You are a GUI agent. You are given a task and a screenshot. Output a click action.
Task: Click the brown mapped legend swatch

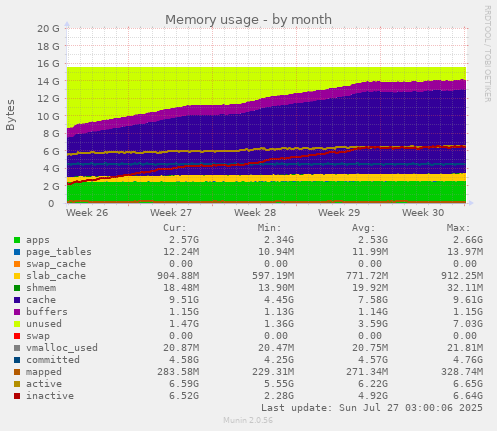pos(17,372)
